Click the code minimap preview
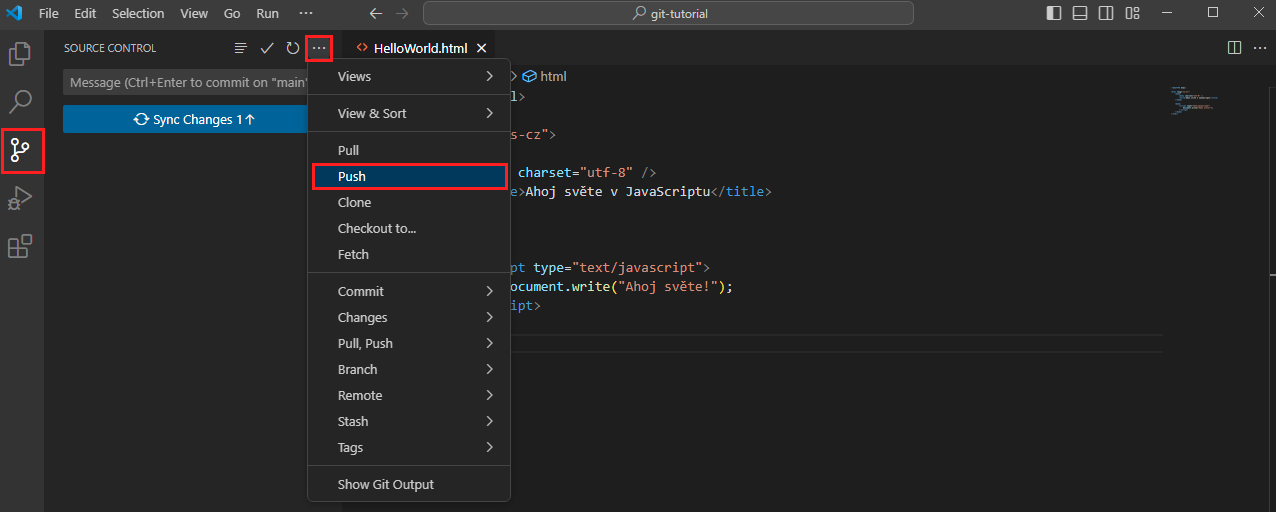The width and height of the screenshot is (1276, 512). pos(1195,100)
